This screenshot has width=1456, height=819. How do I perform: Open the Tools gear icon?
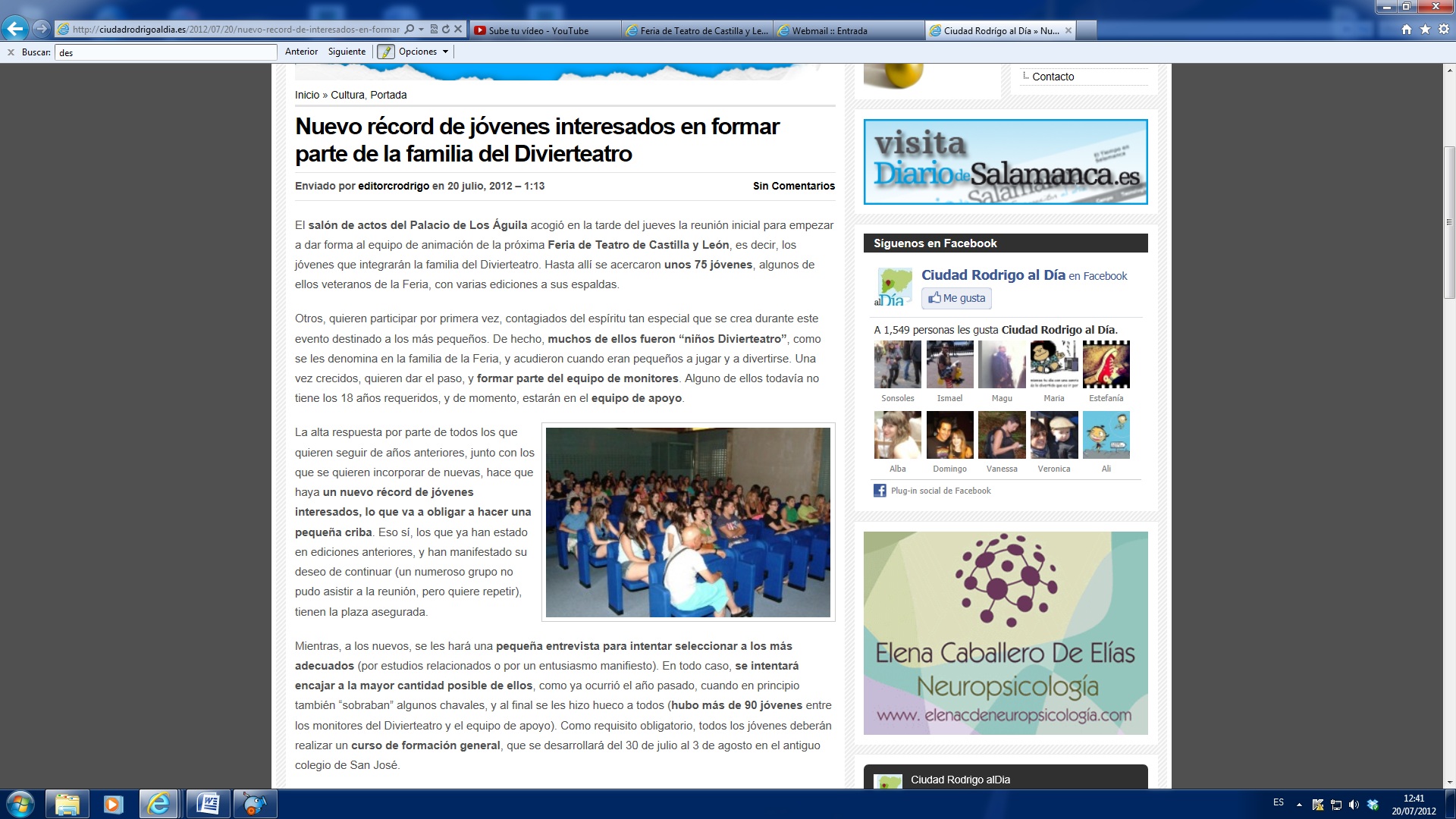(1443, 30)
